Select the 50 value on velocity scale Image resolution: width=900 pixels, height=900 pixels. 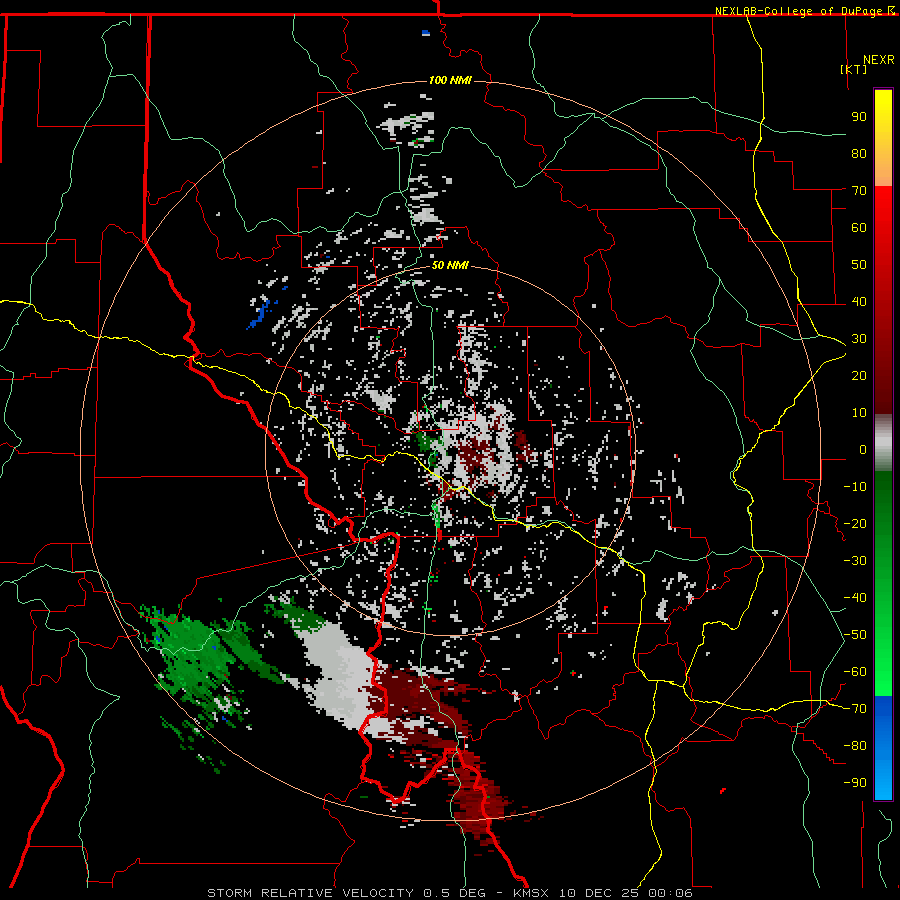point(859,265)
